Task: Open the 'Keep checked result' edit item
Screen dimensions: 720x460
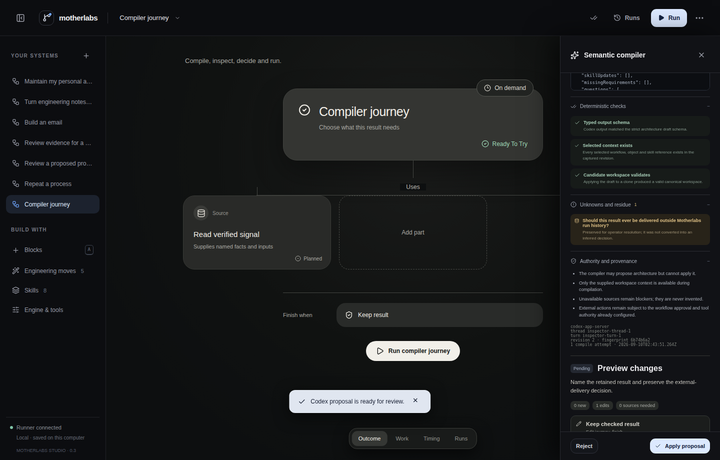Action: [640, 424]
